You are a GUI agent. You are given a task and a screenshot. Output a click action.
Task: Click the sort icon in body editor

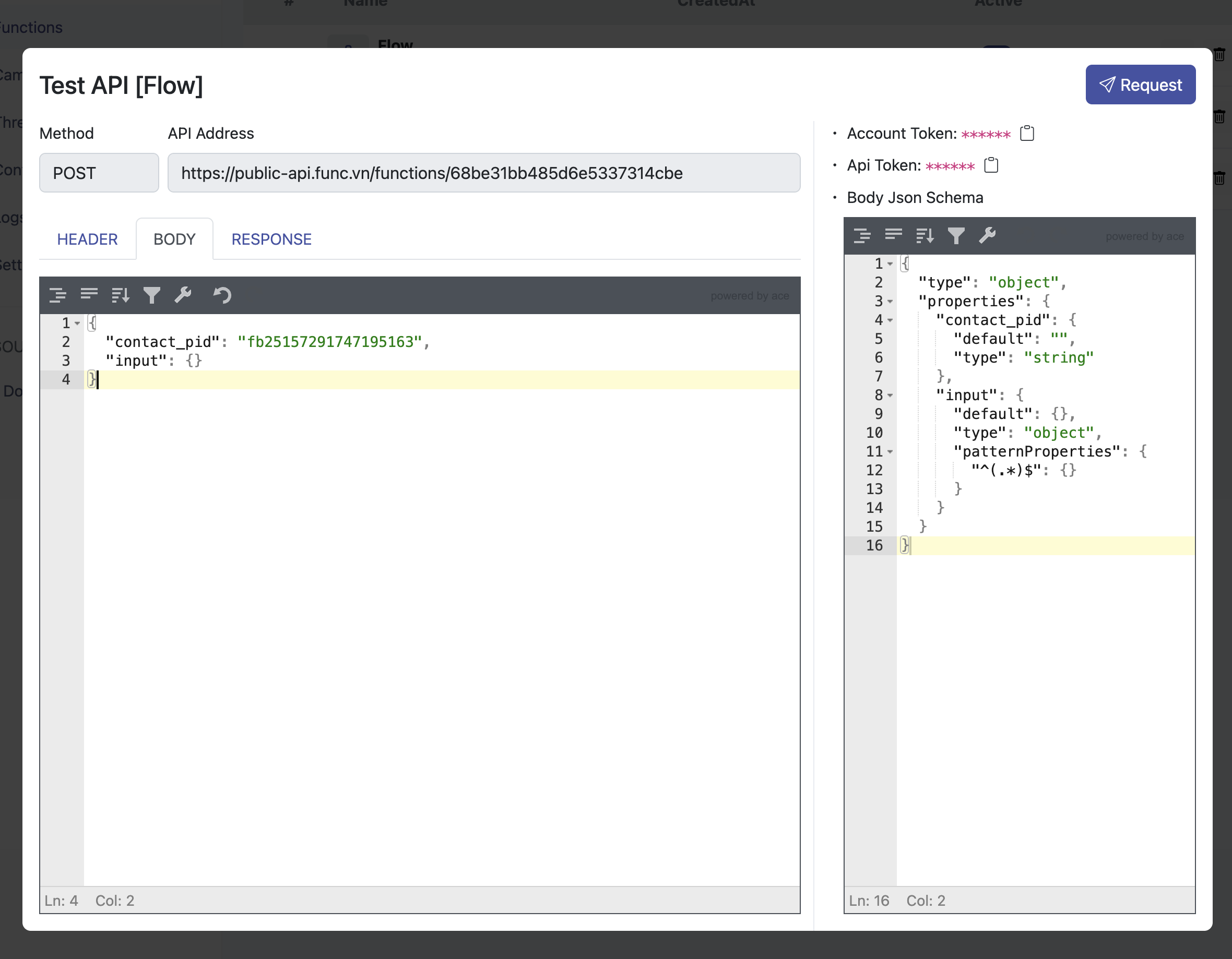(x=120, y=295)
